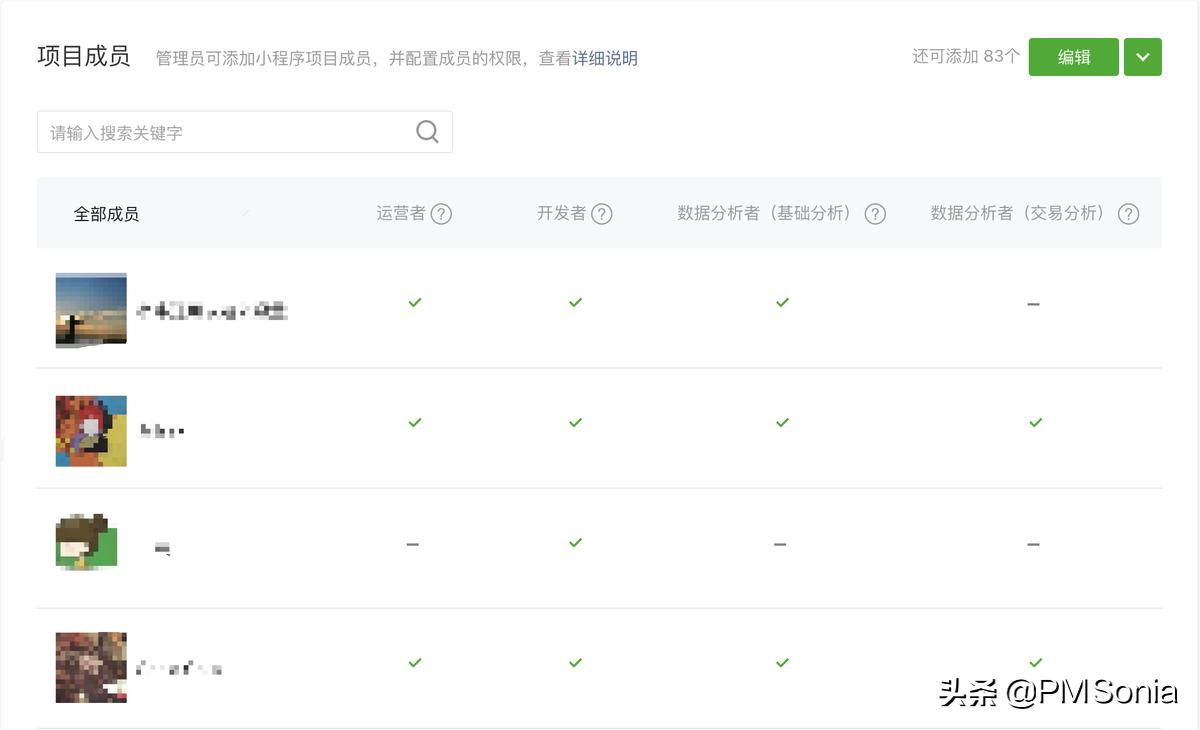
Task: Toggle first member's 运营者 checkmark
Action: [x=415, y=302]
